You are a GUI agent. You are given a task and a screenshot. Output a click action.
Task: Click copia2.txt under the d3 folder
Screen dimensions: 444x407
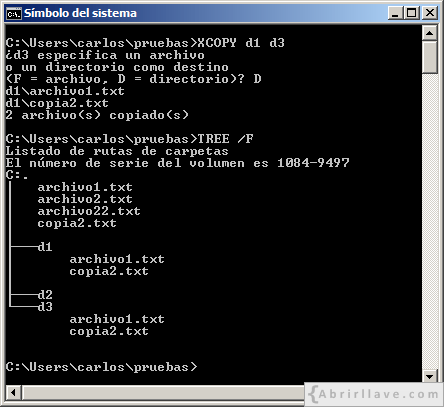(109, 331)
